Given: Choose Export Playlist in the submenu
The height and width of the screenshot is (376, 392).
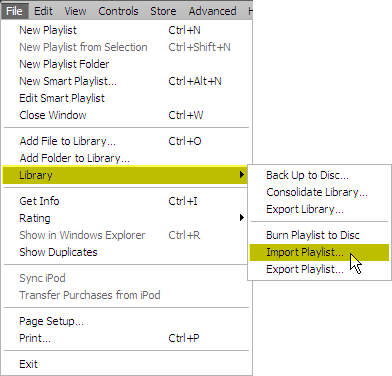Looking at the screenshot, I should click(x=319, y=269).
